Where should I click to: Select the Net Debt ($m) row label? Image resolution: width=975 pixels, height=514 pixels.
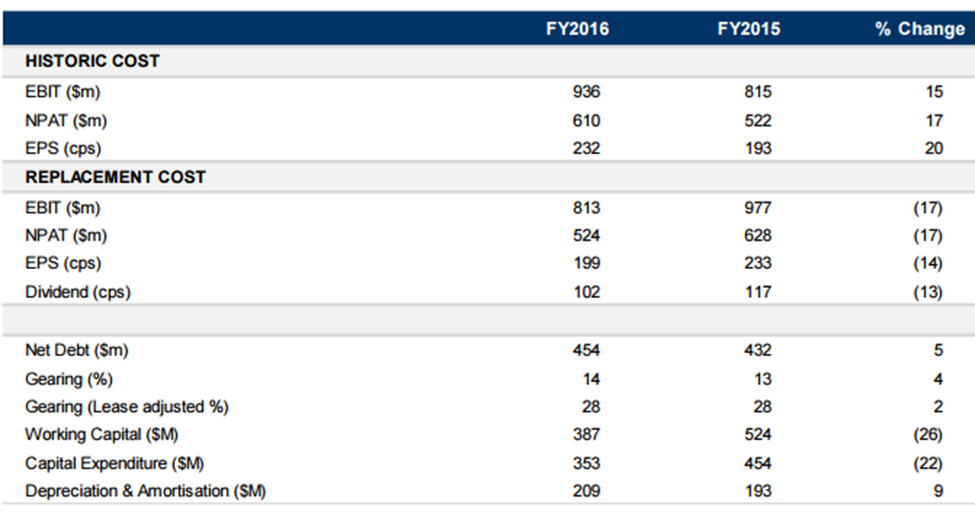[x=76, y=351]
